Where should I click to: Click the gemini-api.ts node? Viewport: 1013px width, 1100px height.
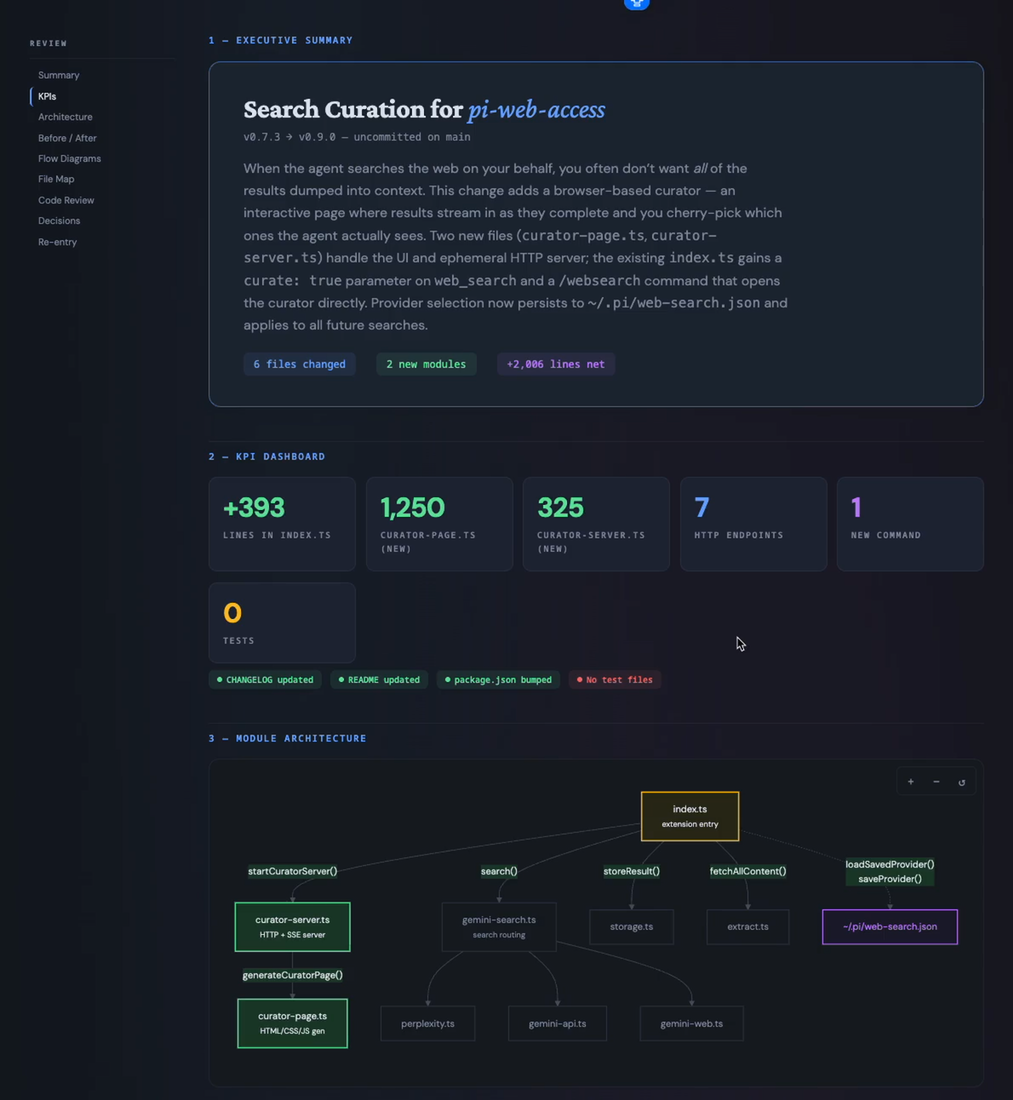[x=558, y=1024]
